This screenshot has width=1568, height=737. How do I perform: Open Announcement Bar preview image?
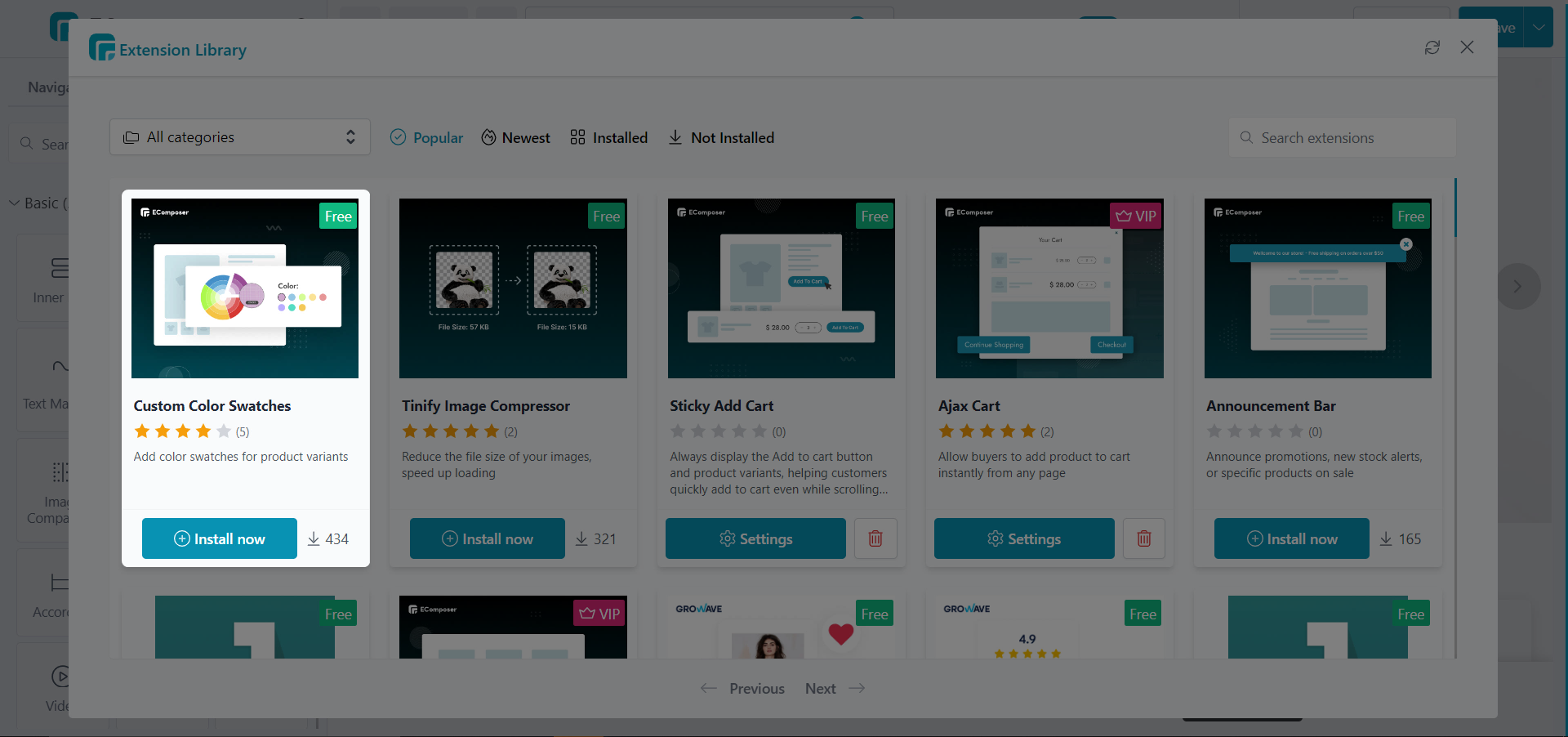tap(1318, 288)
